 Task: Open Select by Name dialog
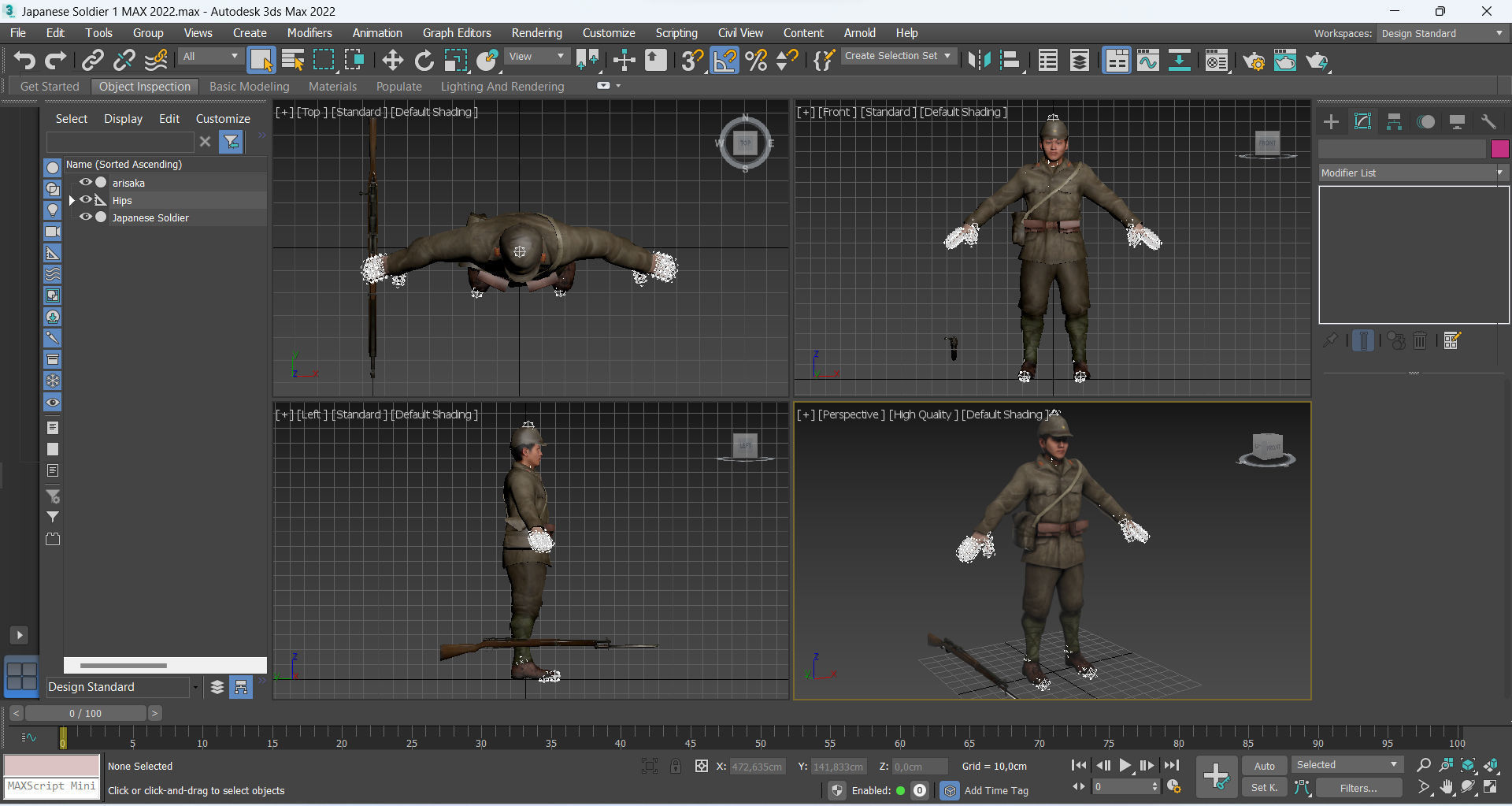pyautogui.click(x=293, y=60)
